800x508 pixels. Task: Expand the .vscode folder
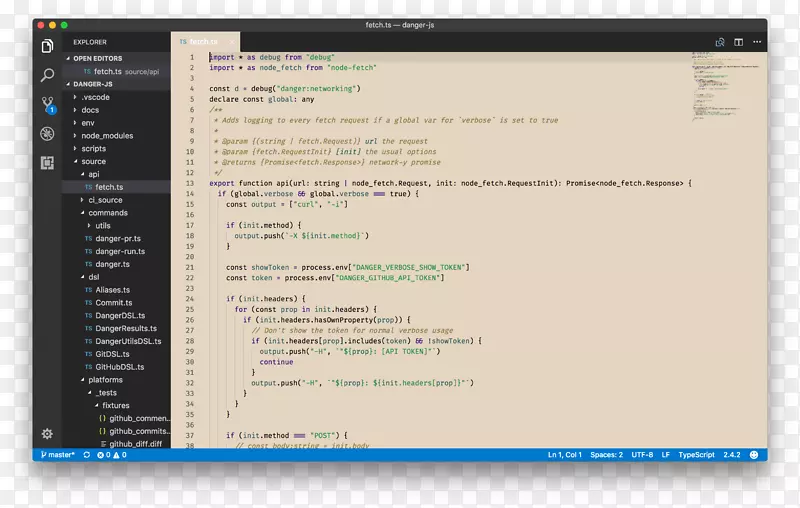(x=96, y=97)
